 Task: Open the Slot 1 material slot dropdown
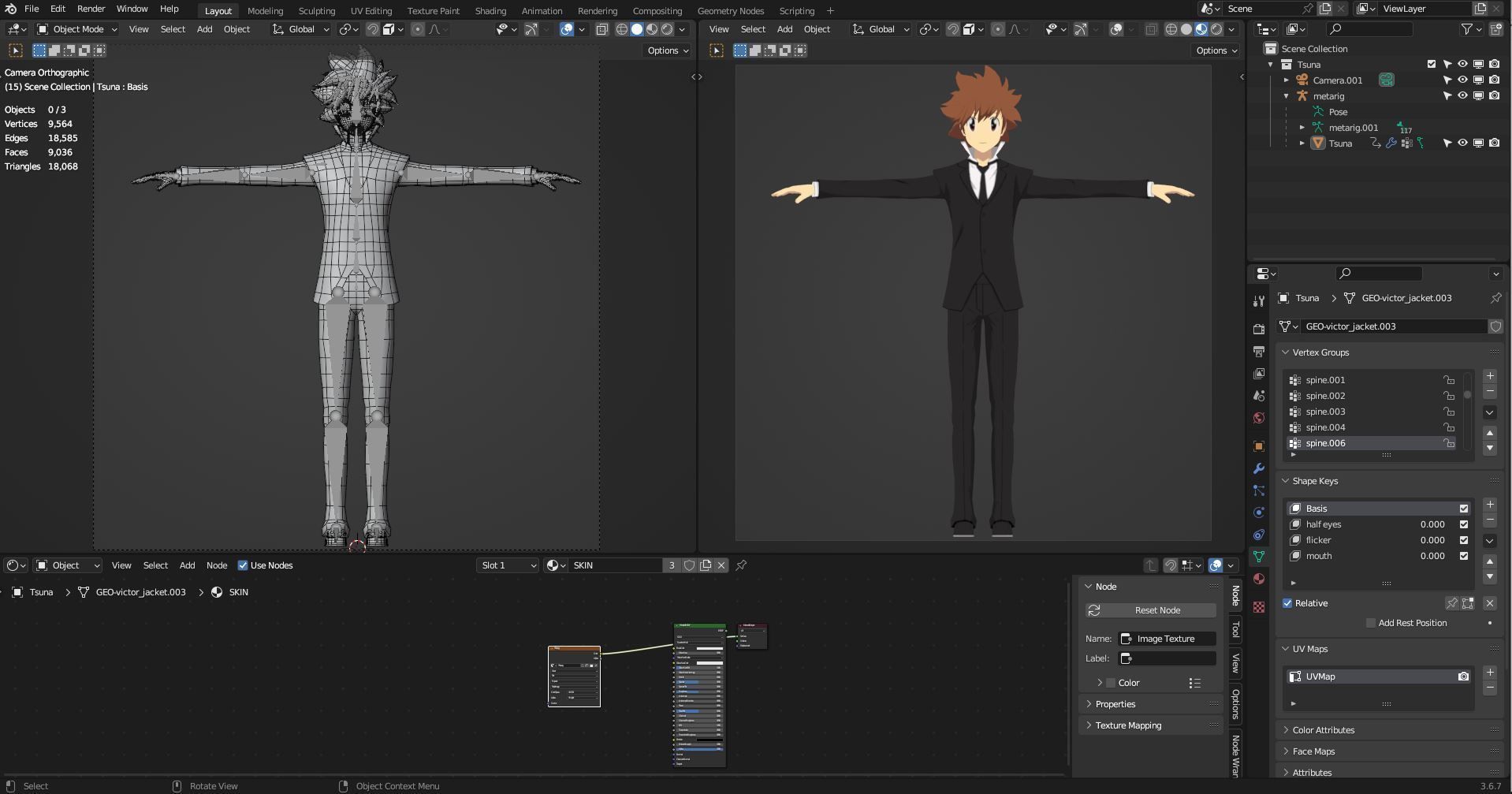(508, 565)
